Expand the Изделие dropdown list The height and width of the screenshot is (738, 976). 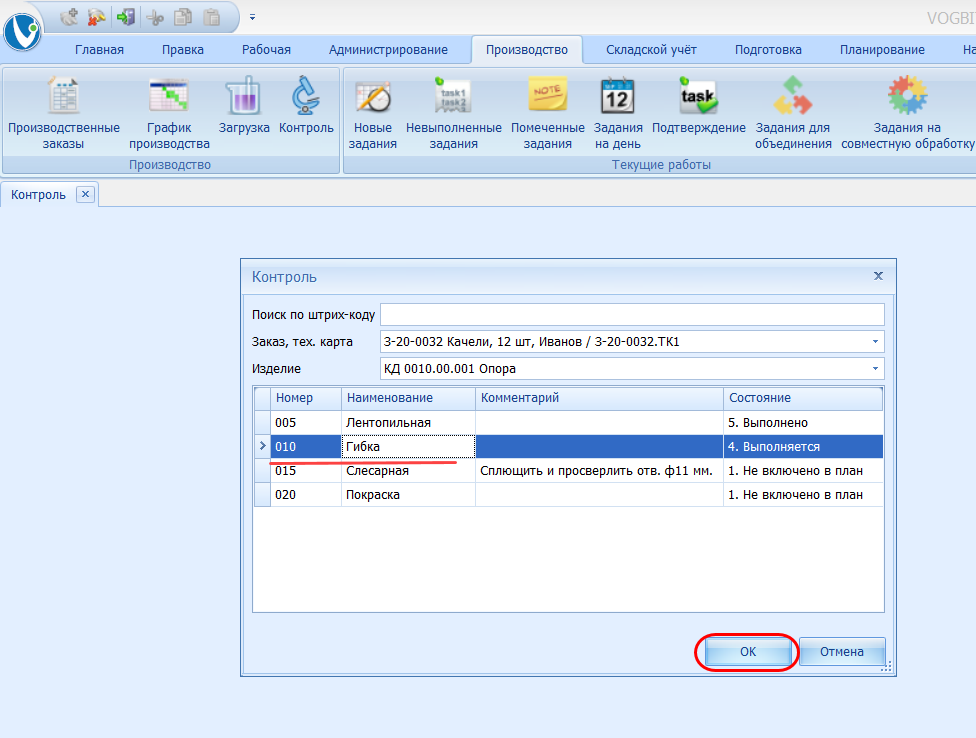click(875, 369)
